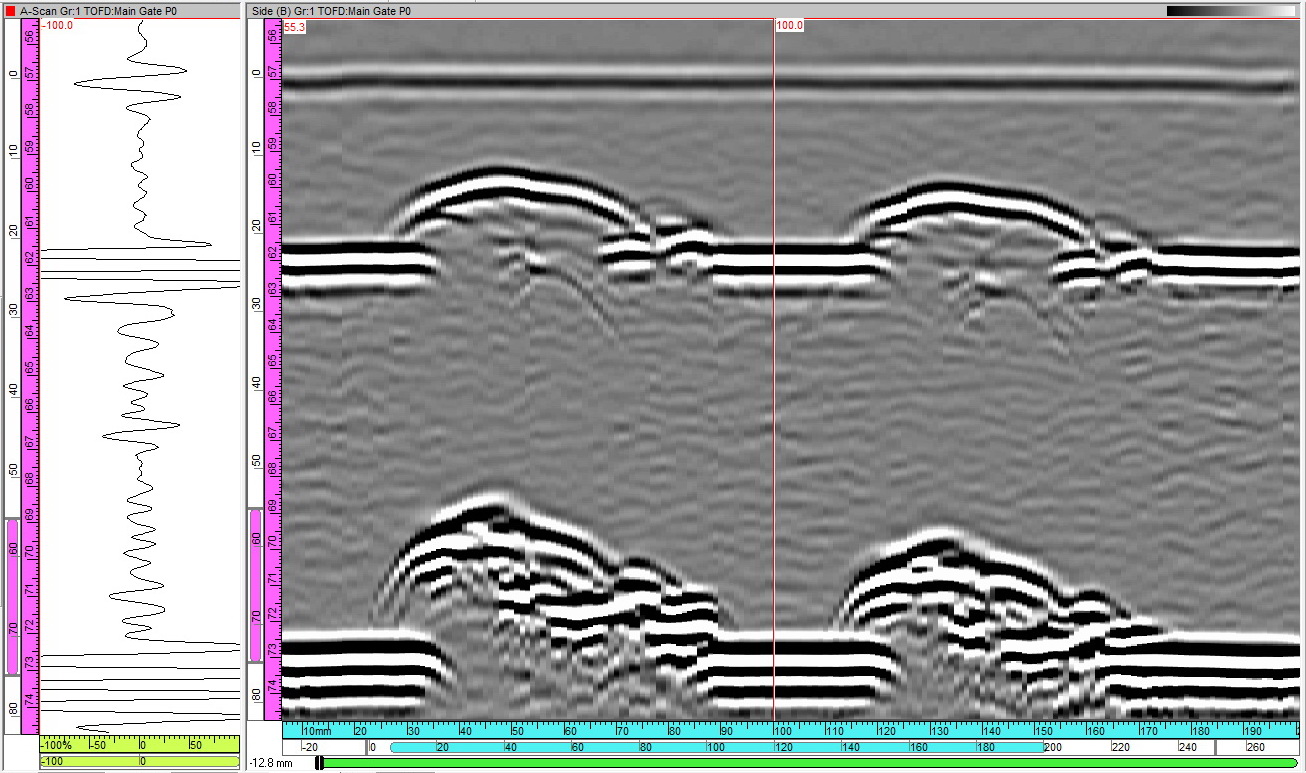Click the 55.3 cursor value label in B-scan
The height and width of the screenshot is (773, 1306).
click(294, 27)
